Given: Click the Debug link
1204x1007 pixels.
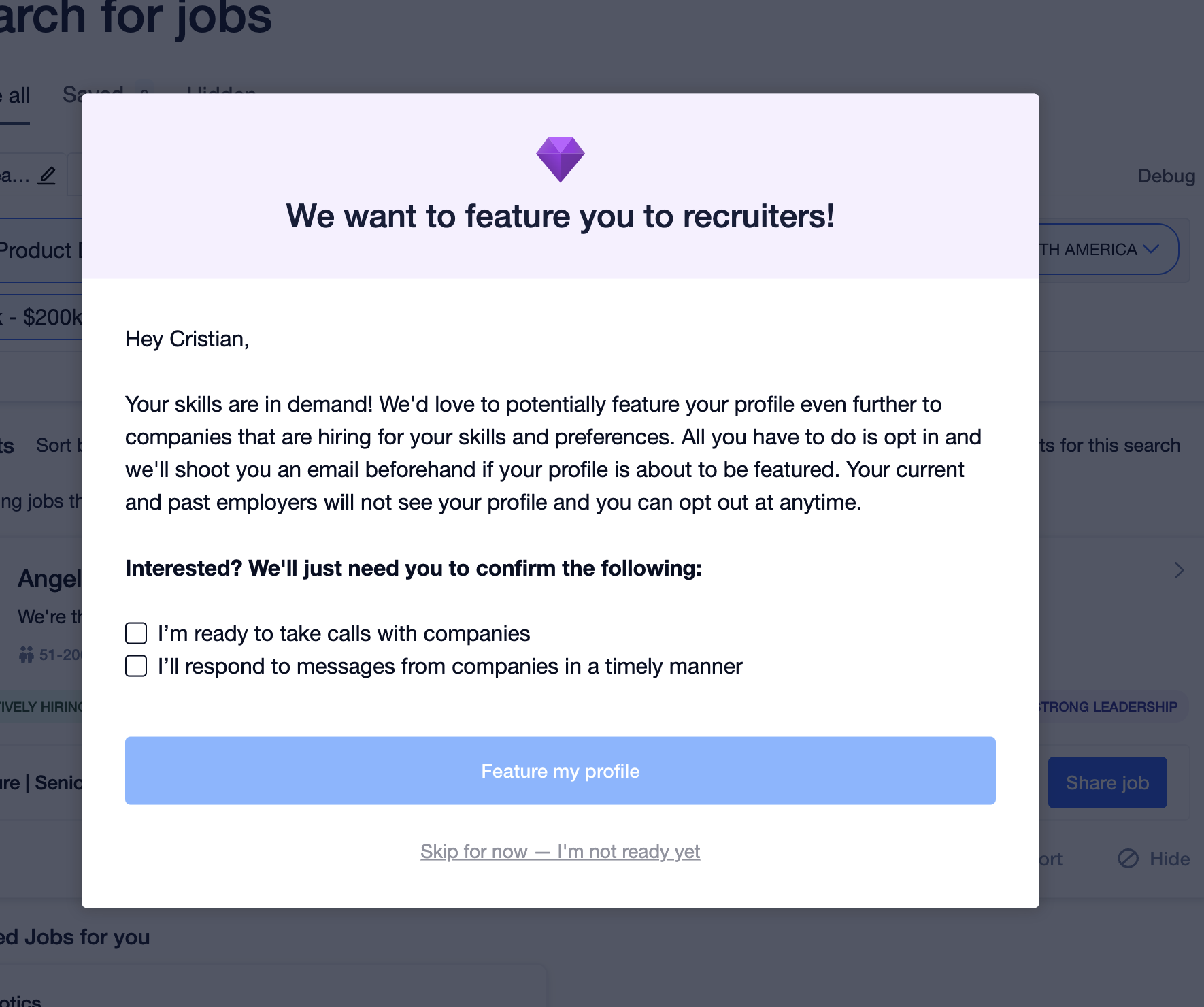Looking at the screenshot, I should tap(1165, 176).
